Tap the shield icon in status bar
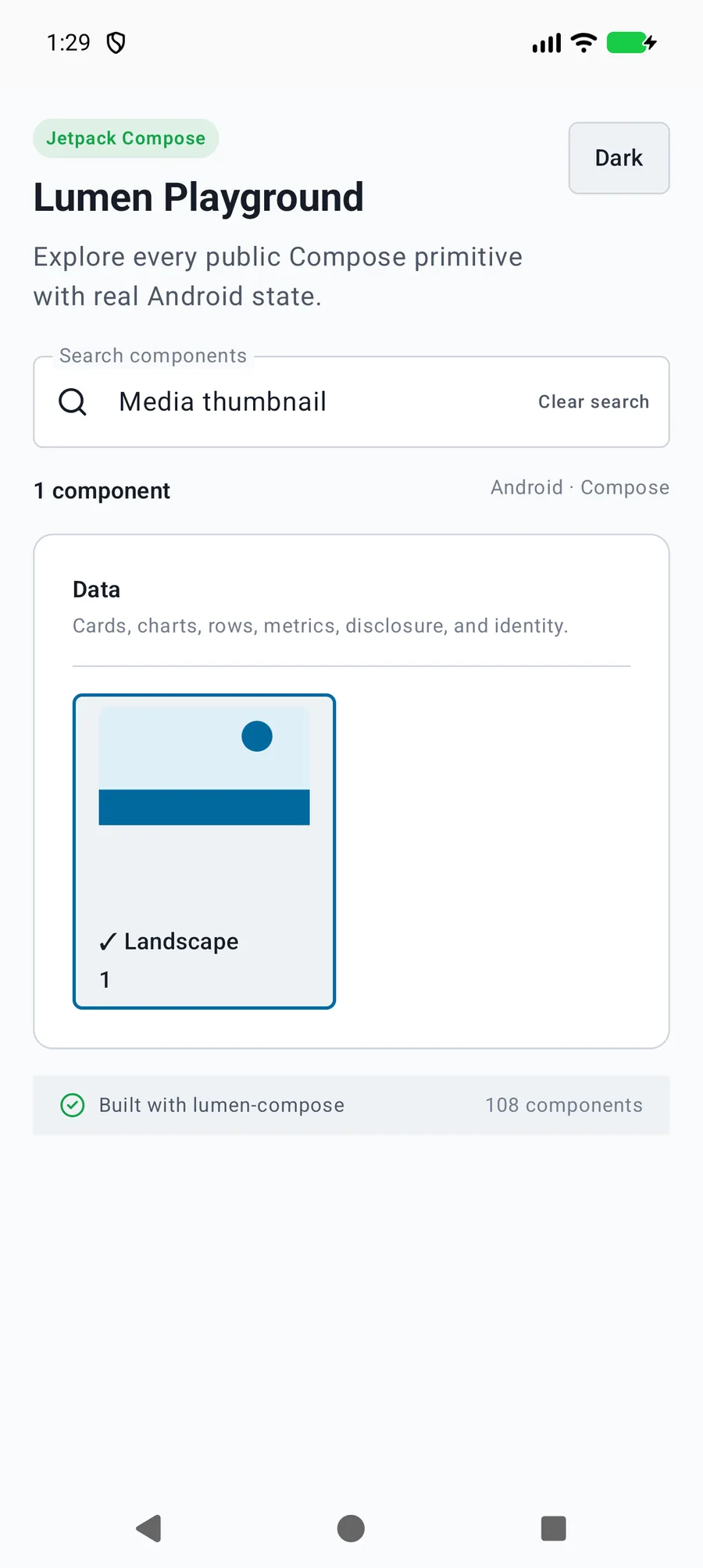Screen dimensions: 703x1568 116,42
